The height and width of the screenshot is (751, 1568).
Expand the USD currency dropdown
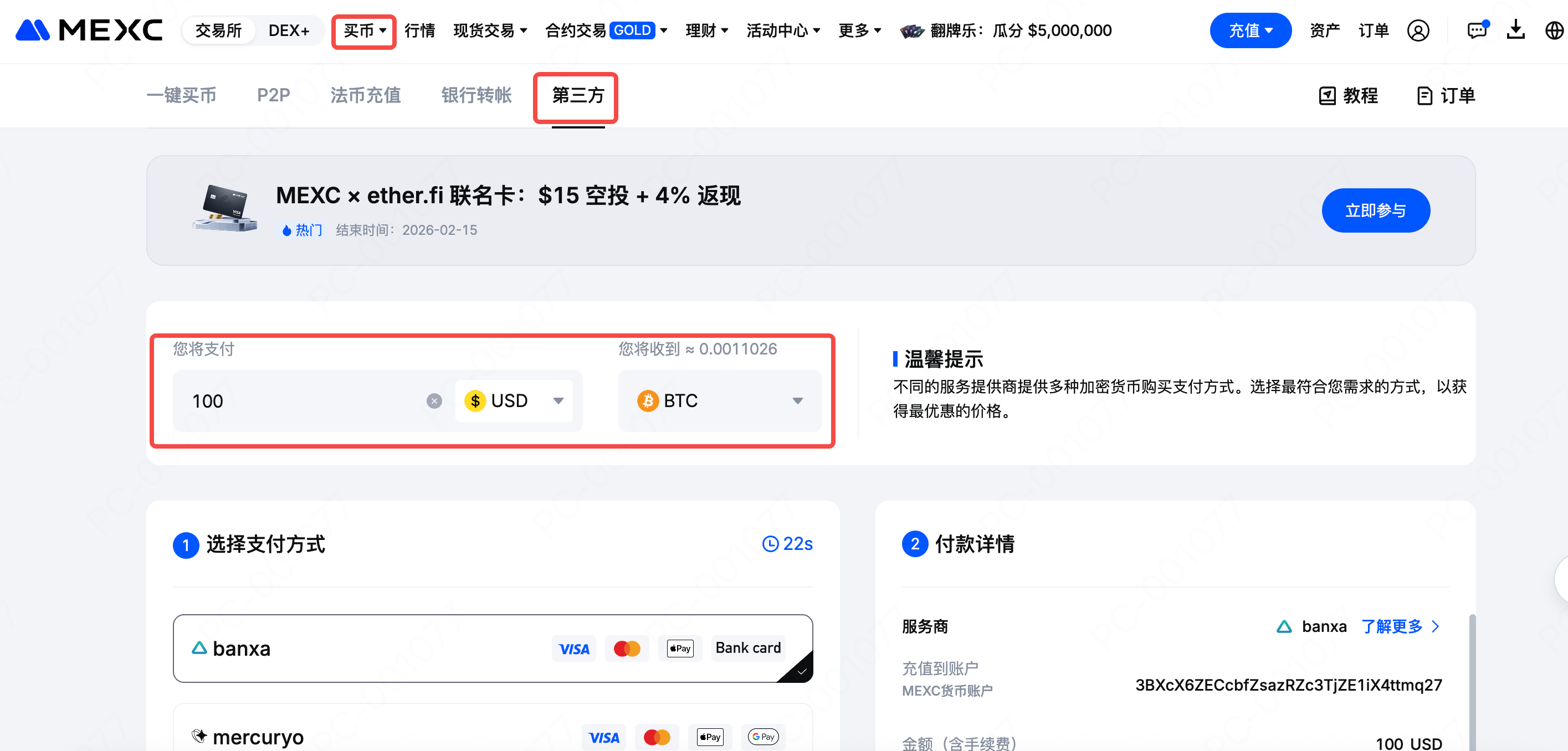click(x=514, y=401)
